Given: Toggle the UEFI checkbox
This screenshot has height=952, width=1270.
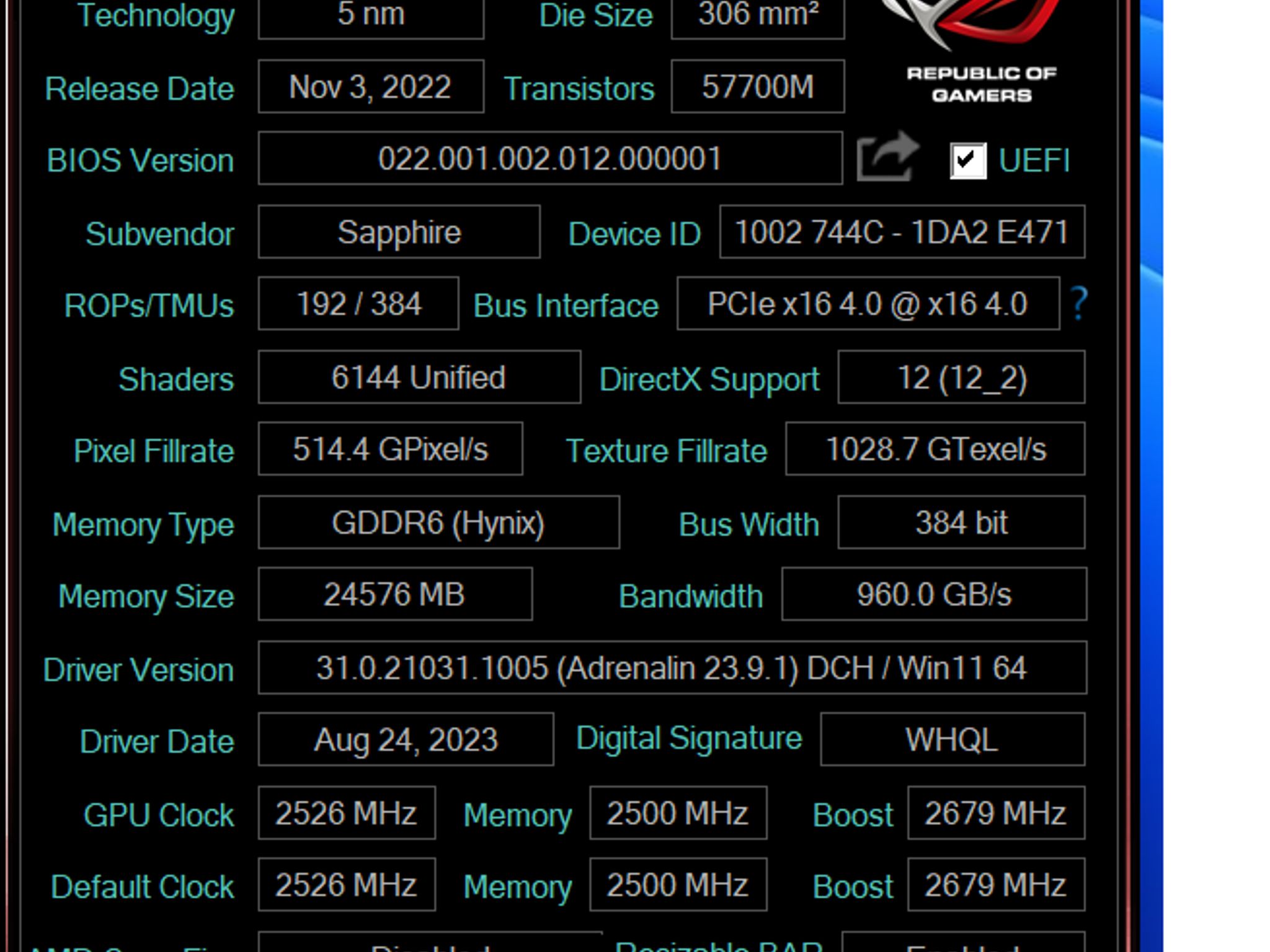Looking at the screenshot, I should pyautogui.click(x=967, y=161).
